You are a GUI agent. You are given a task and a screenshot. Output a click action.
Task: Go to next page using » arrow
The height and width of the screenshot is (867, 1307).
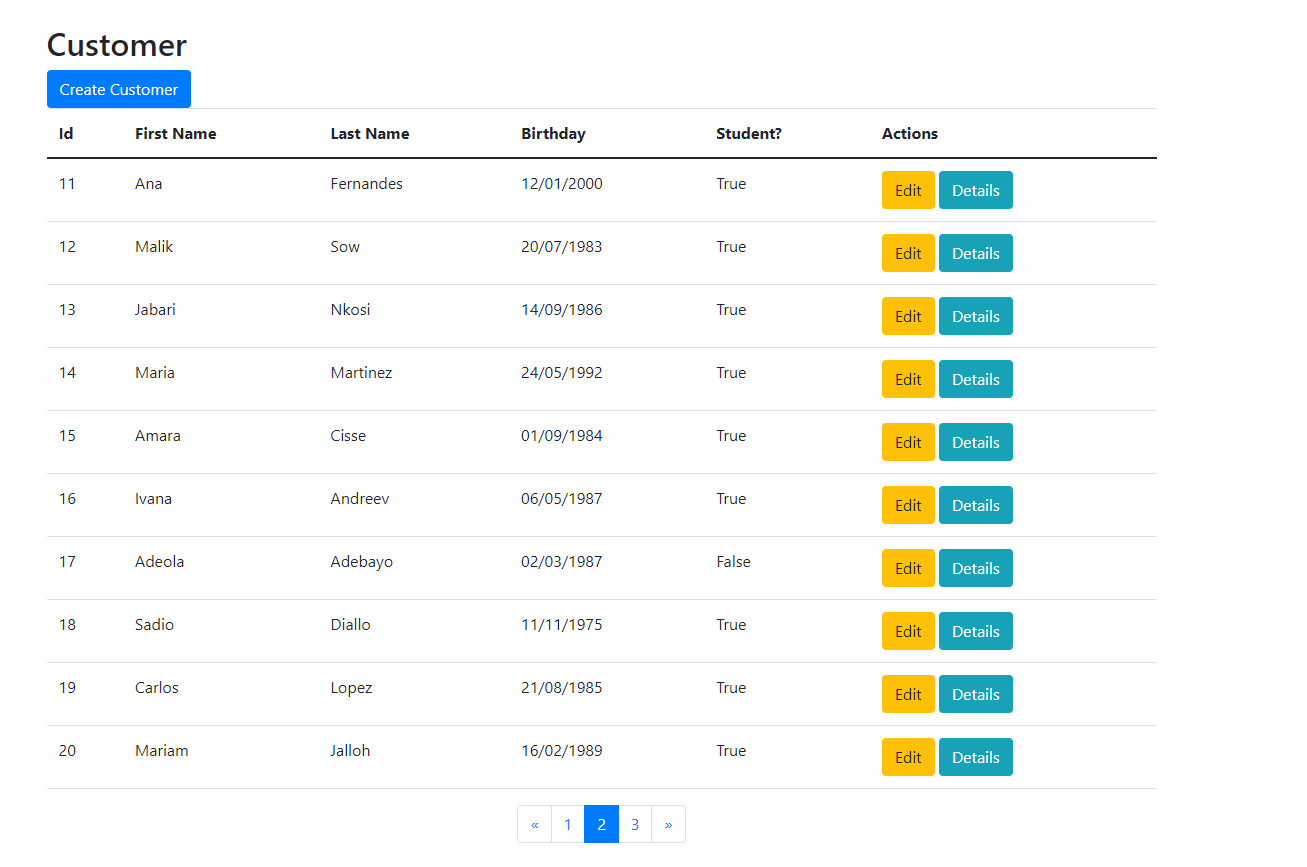668,824
